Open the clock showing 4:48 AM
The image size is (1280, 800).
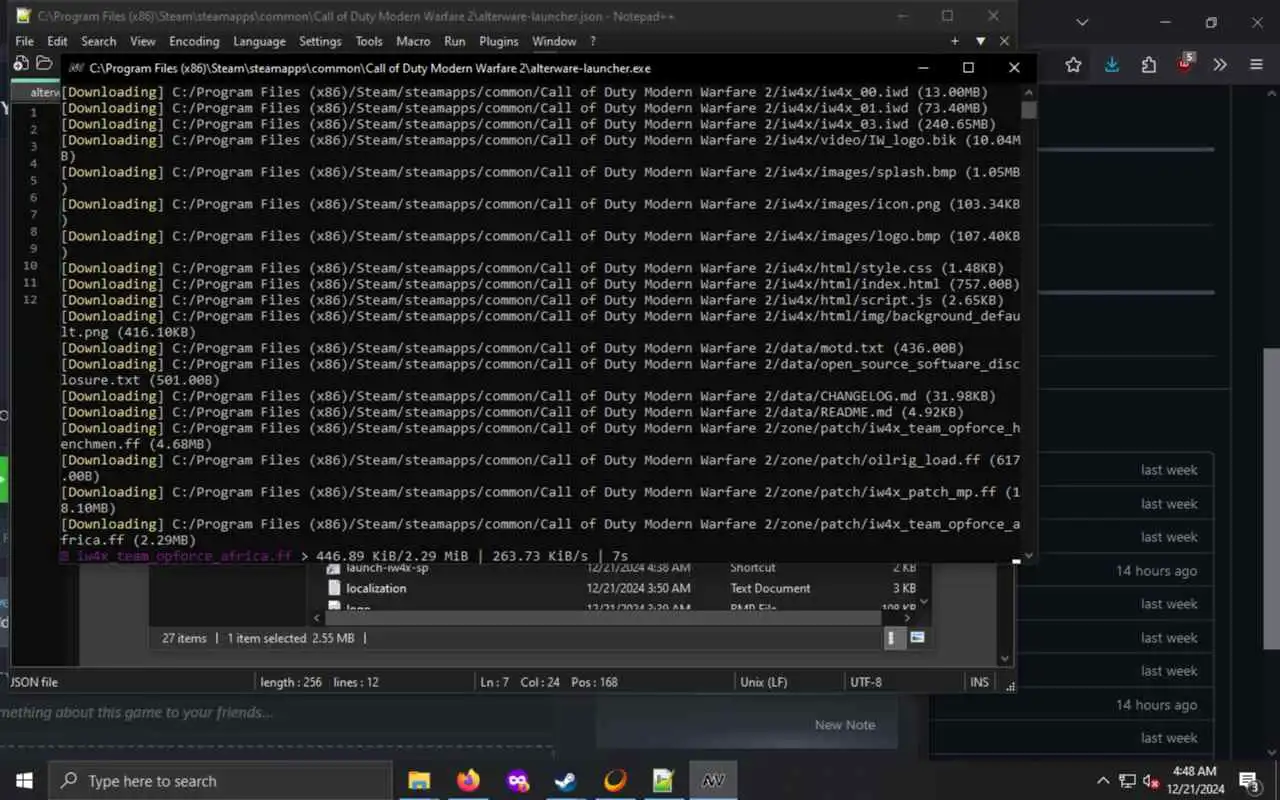pyautogui.click(x=1194, y=781)
